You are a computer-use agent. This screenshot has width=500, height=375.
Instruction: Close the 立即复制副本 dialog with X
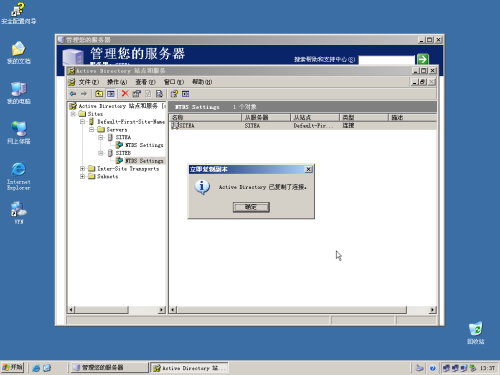tap(309, 169)
